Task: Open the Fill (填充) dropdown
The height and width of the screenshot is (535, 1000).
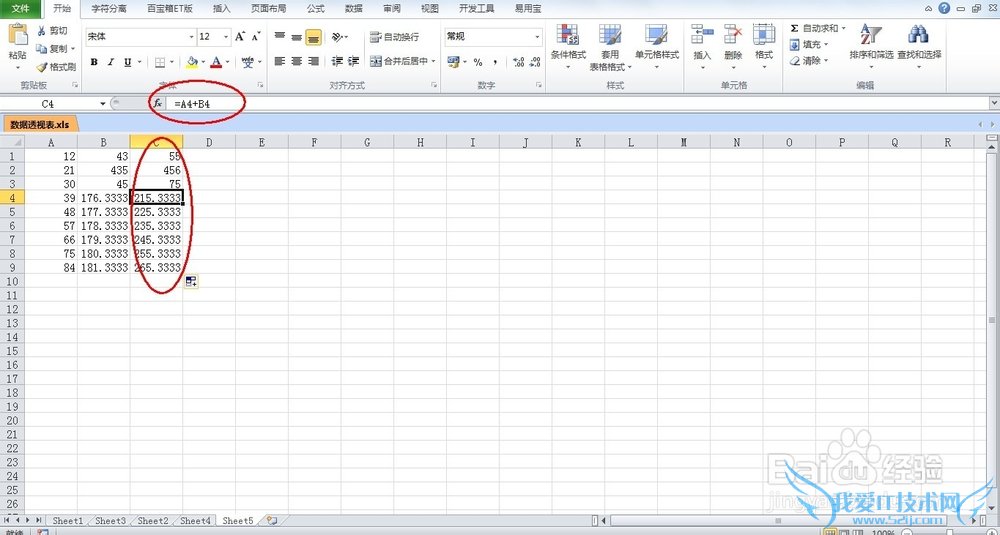Action: point(808,45)
